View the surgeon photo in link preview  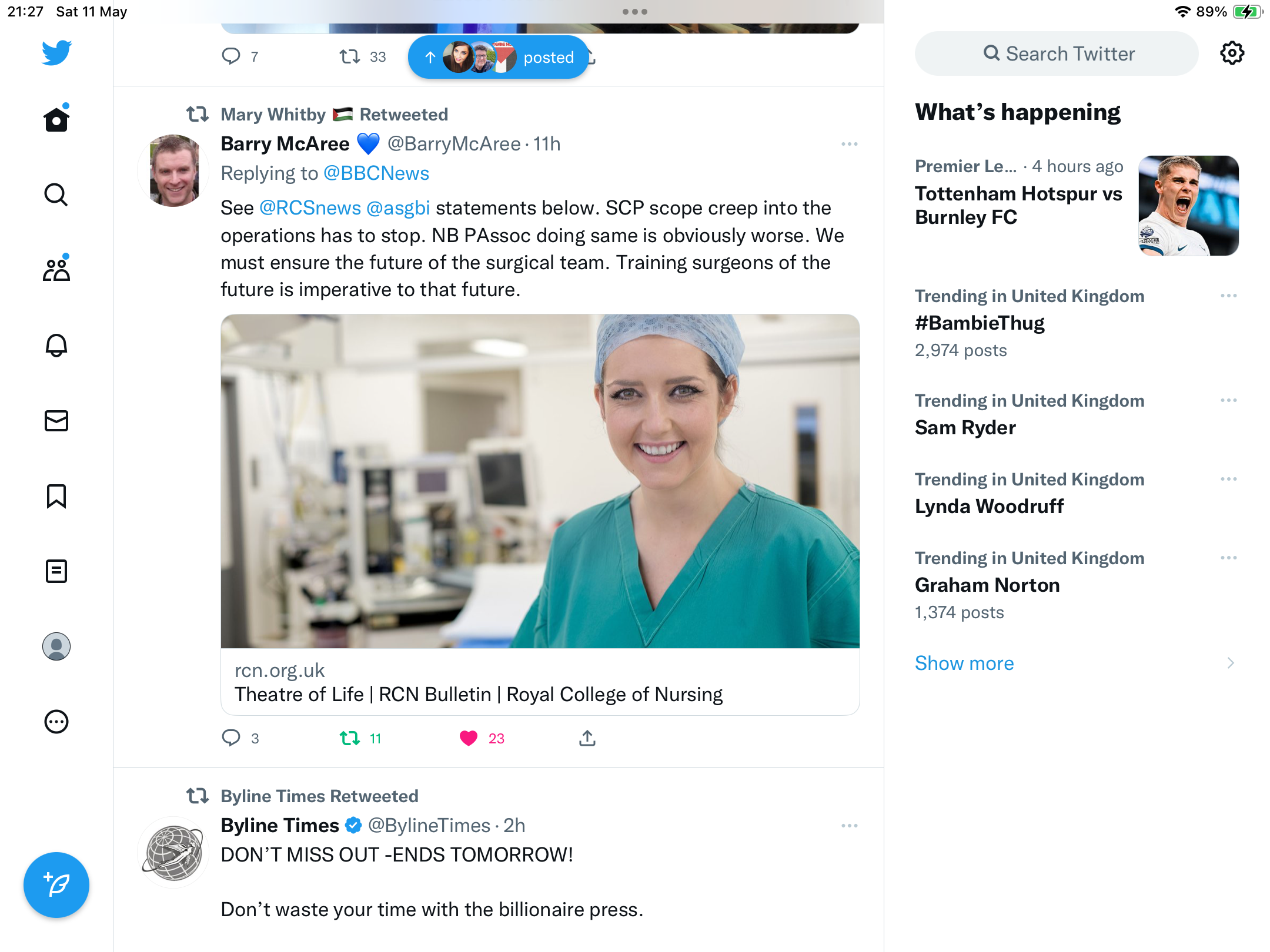click(x=540, y=481)
